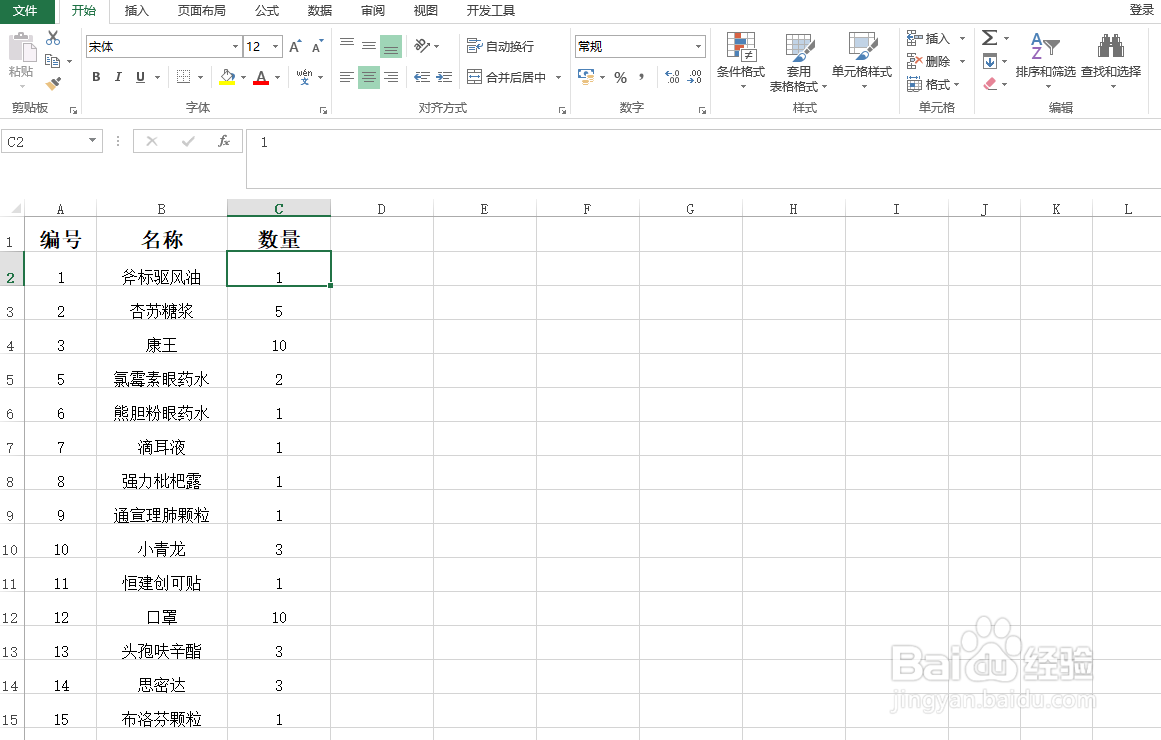The height and width of the screenshot is (740, 1161).
Task: Toggle center horizontal alignment
Action: (369, 77)
